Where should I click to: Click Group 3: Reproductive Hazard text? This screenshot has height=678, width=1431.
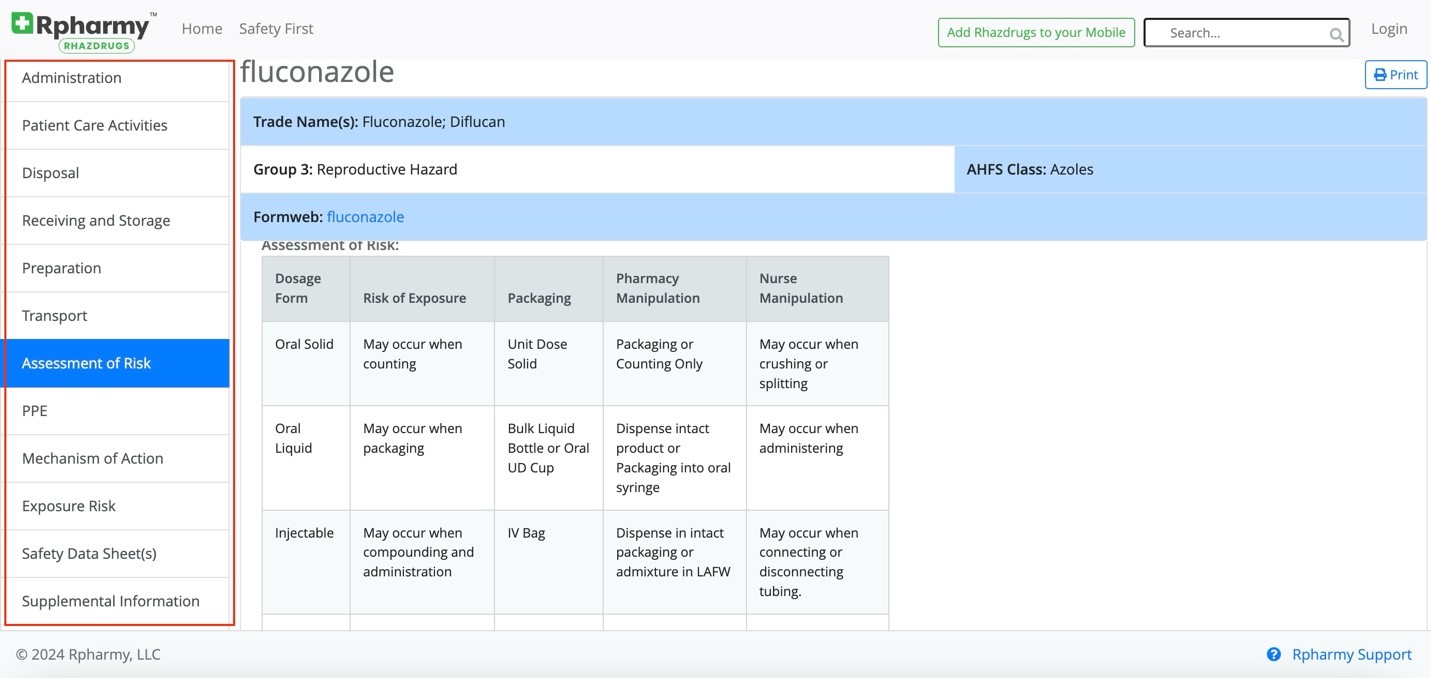[x=355, y=170]
